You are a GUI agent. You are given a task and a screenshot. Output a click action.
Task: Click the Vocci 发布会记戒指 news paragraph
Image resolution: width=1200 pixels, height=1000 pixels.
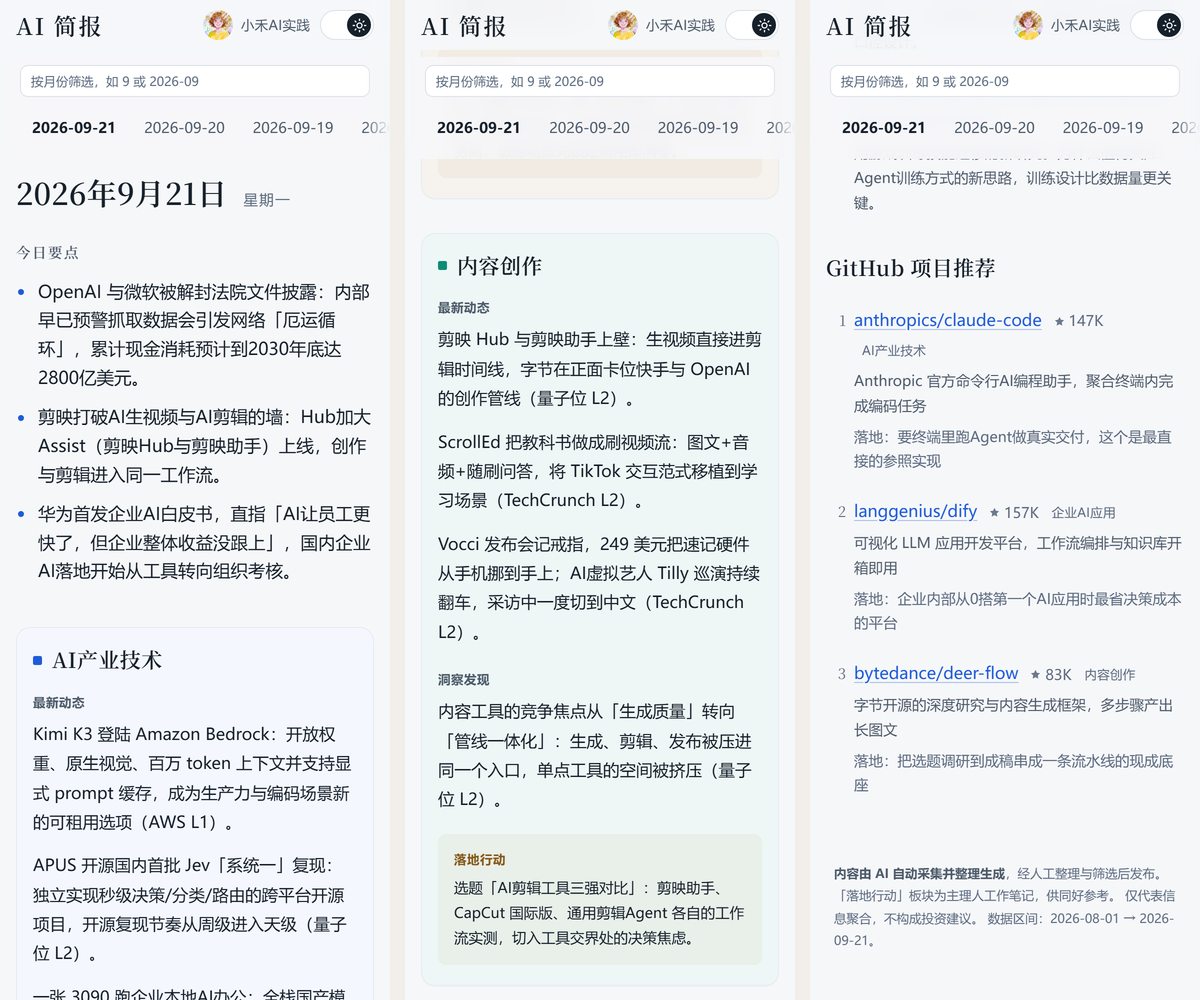[x=599, y=588]
